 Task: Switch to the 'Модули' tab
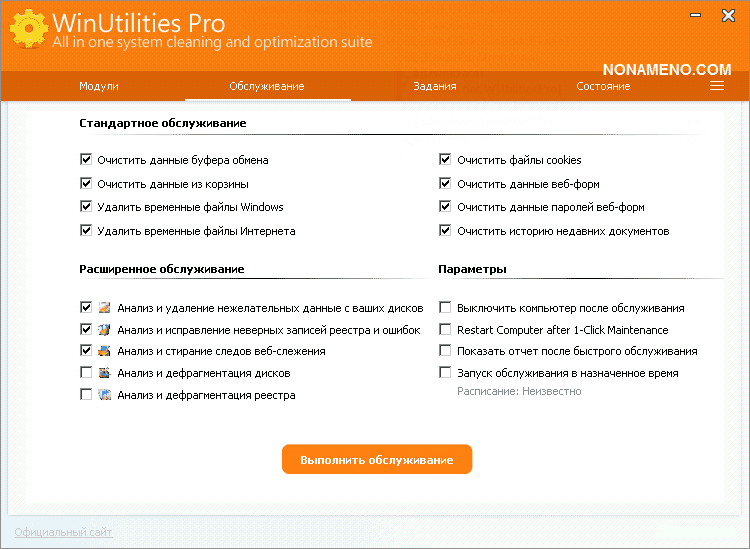coord(99,86)
